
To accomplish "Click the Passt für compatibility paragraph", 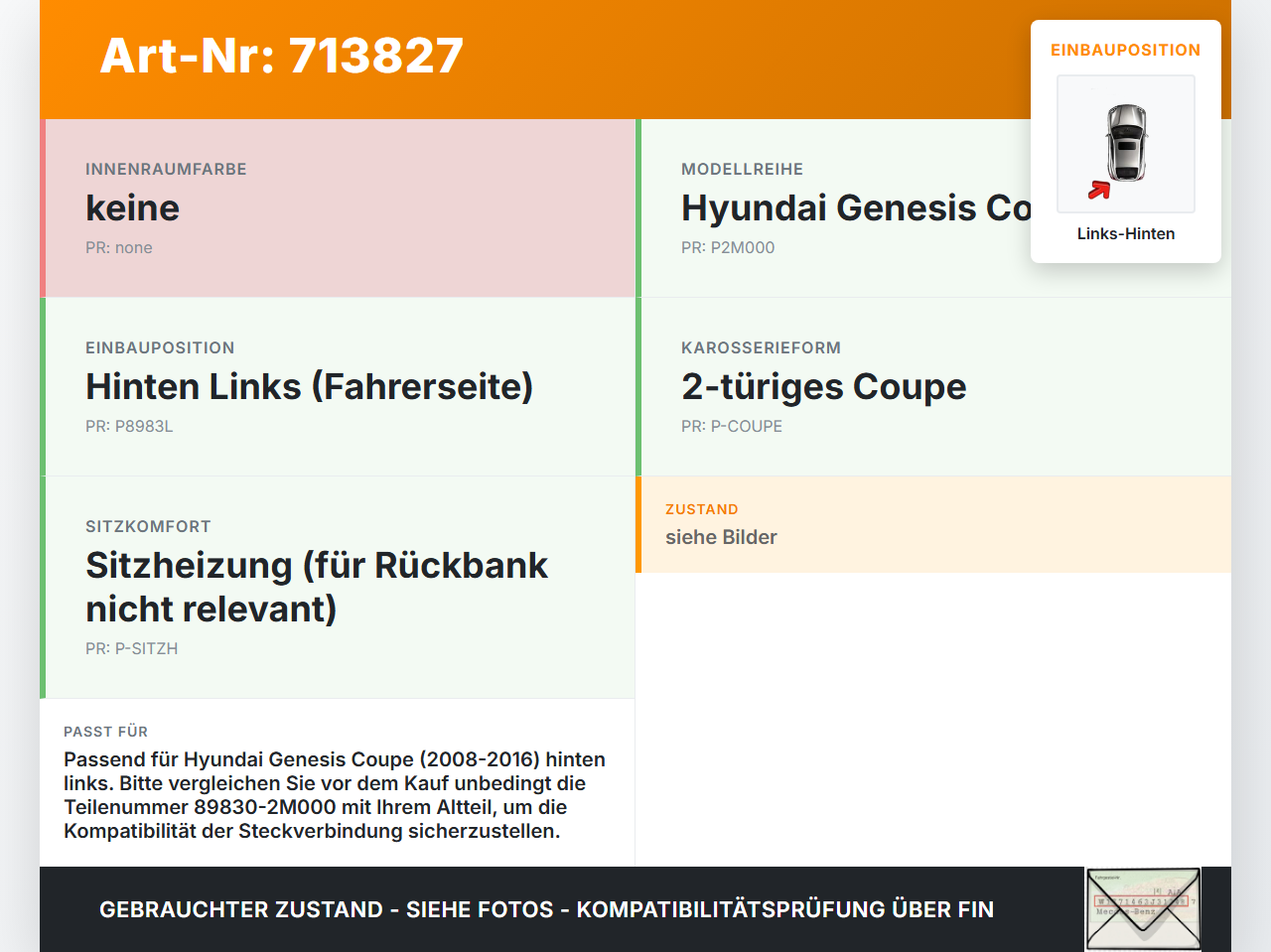I will (x=335, y=795).
